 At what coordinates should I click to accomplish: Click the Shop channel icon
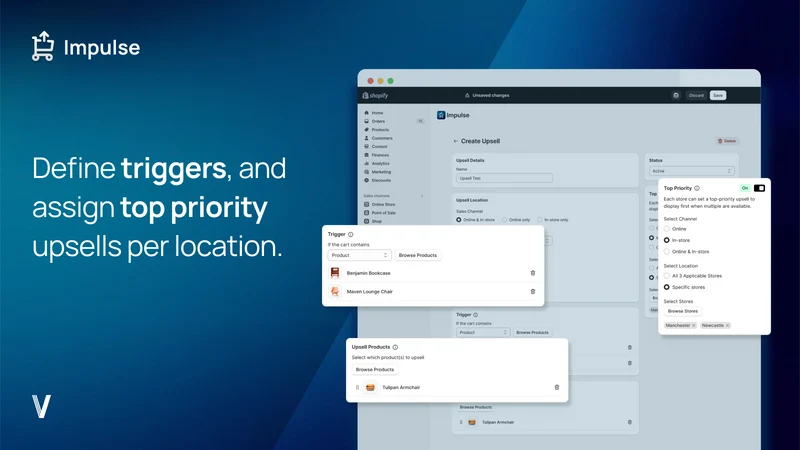click(366, 221)
